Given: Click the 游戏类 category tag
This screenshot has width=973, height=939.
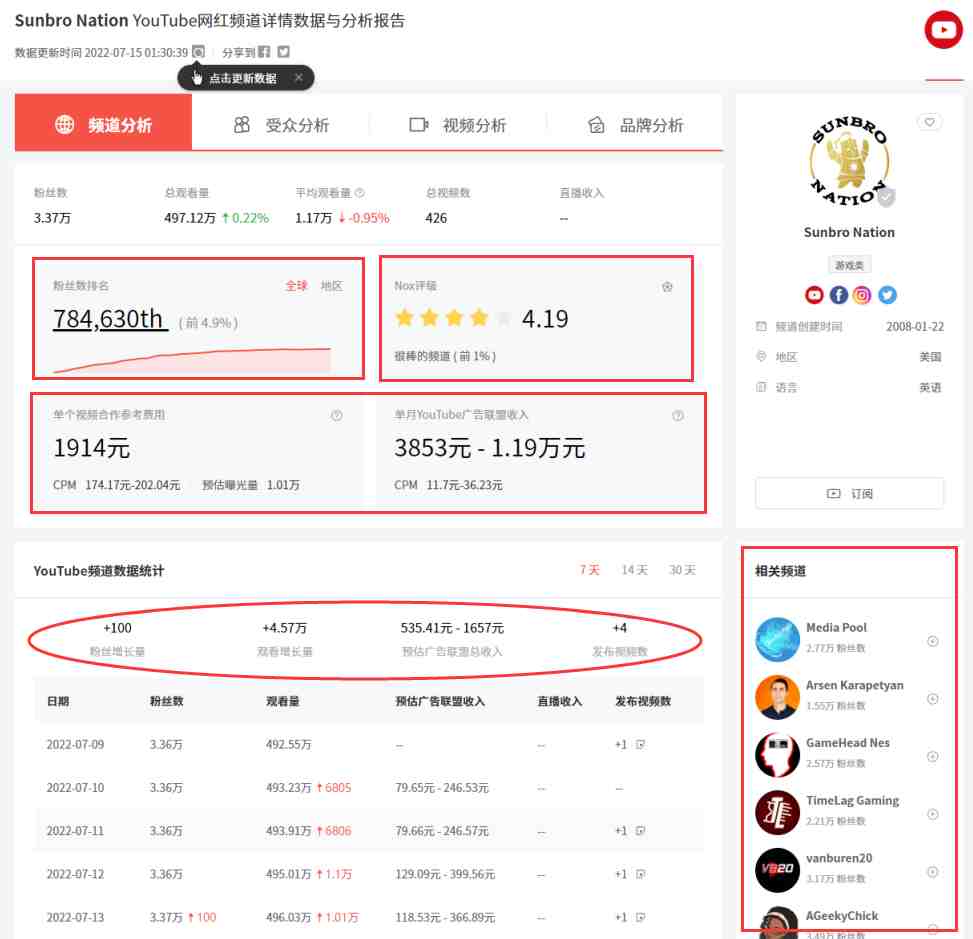Looking at the screenshot, I should [x=849, y=265].
